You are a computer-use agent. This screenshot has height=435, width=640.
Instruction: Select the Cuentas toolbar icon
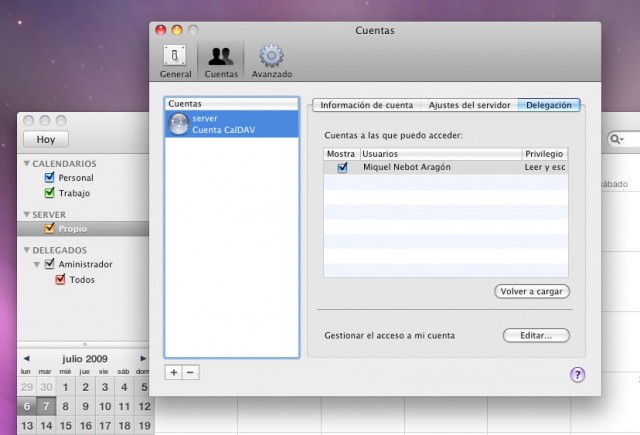click(x=221, y=61)
